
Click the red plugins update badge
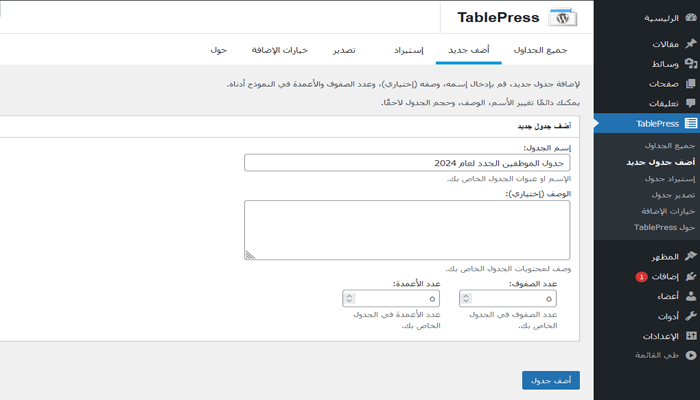[642, 277]
